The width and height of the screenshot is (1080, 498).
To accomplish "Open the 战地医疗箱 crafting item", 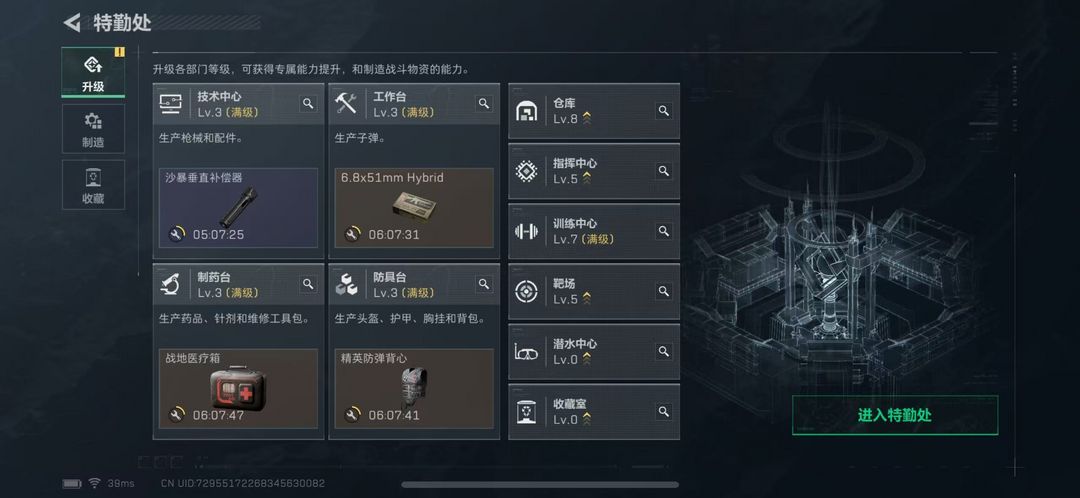I will click(x=238, y=388).
